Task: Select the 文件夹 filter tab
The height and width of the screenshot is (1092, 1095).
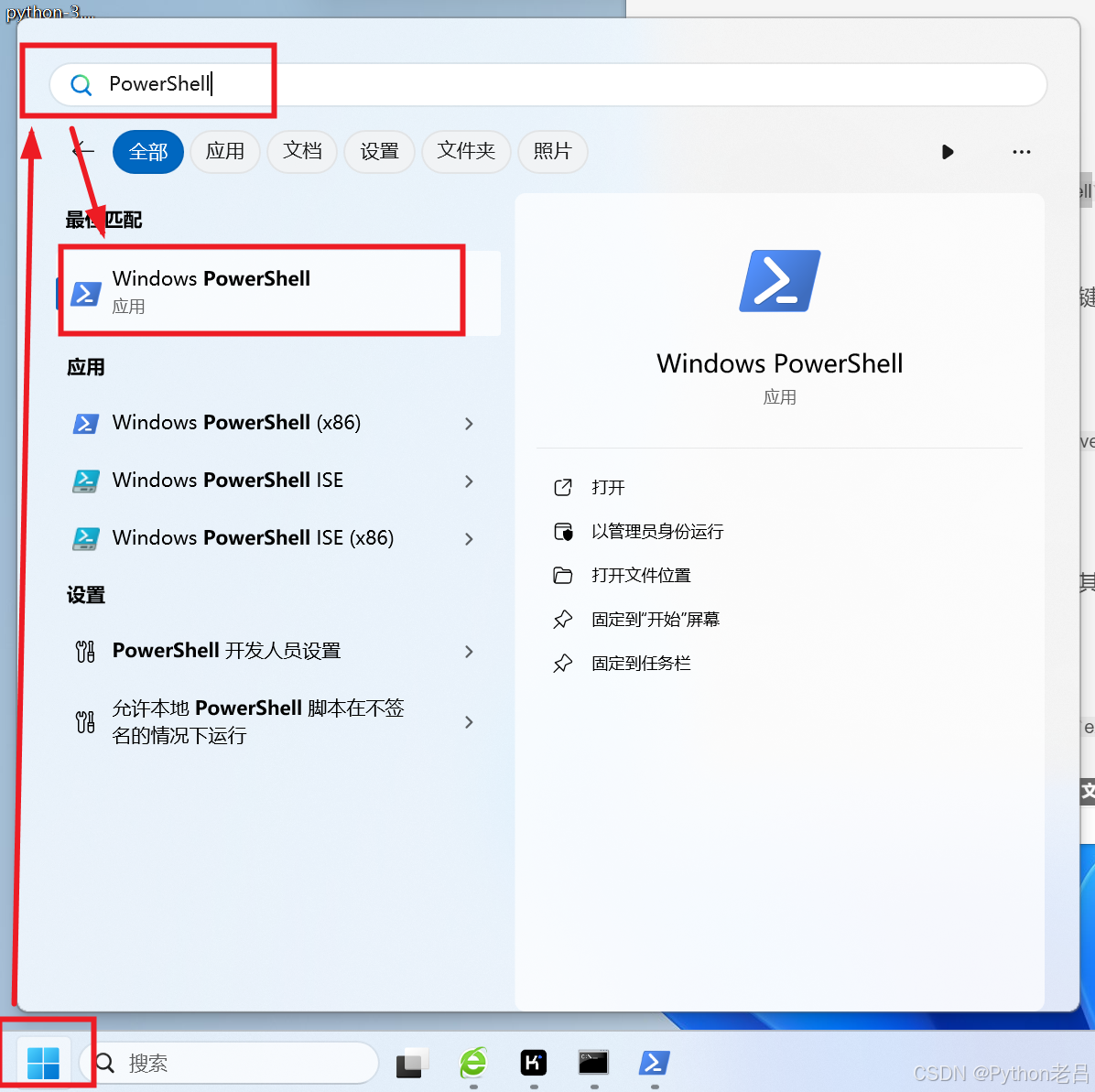Action: (x=466, y=152)
